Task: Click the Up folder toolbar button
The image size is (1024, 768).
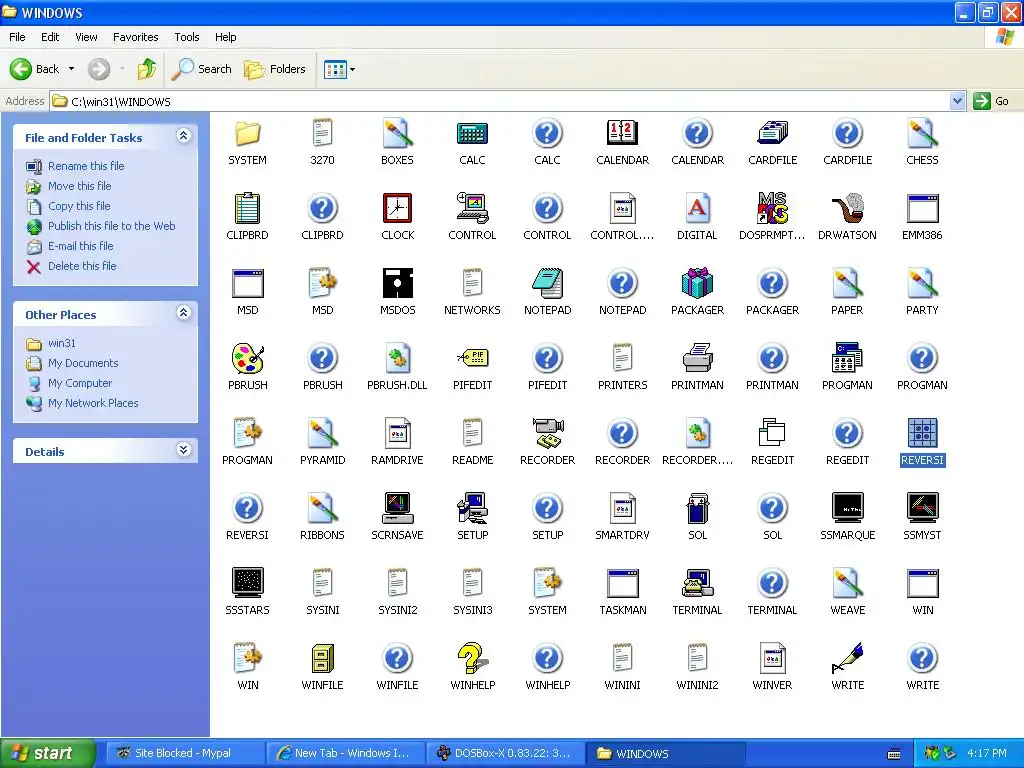Action: tap(146, 69)
